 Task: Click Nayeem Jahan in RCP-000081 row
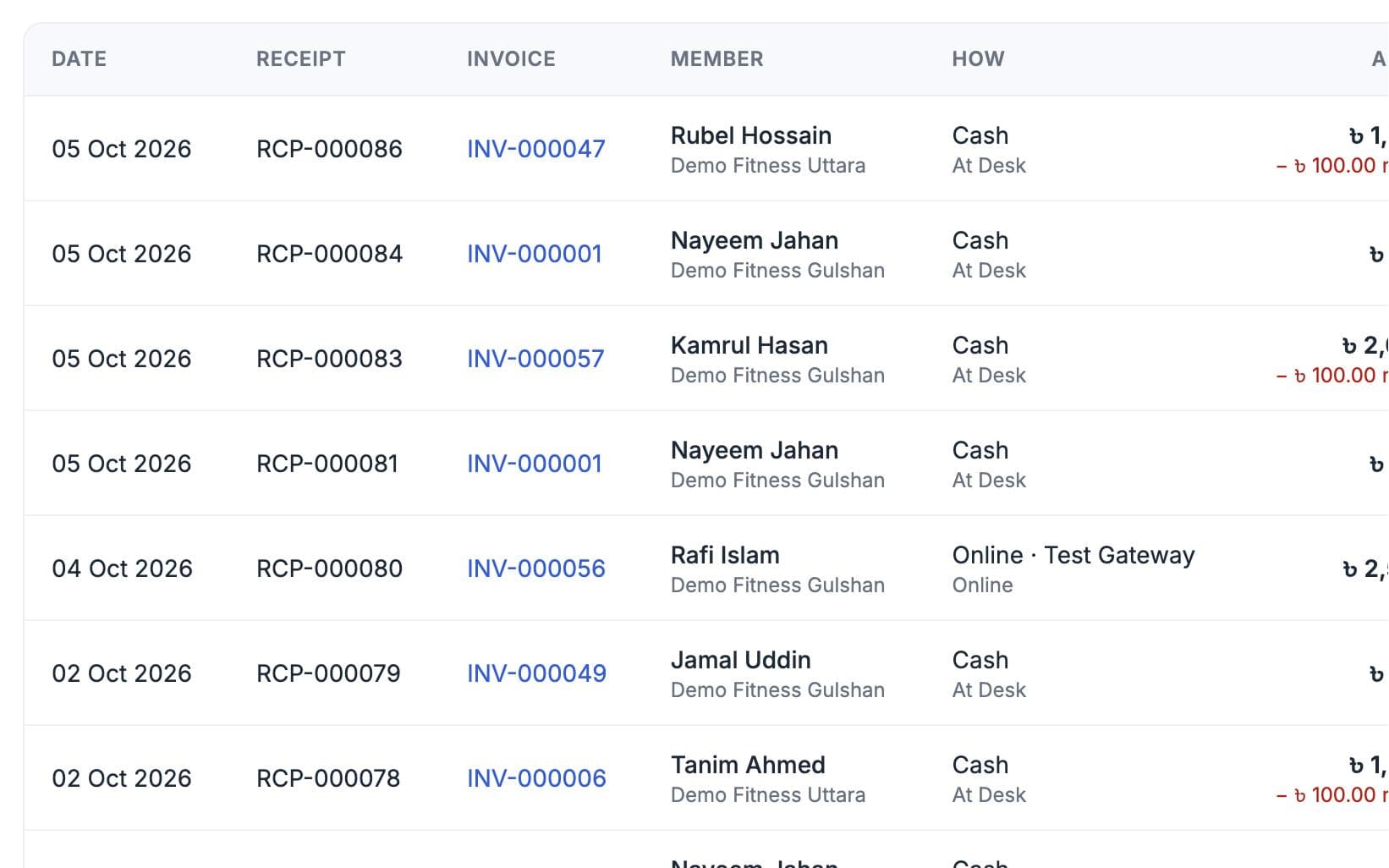(755, 450)
